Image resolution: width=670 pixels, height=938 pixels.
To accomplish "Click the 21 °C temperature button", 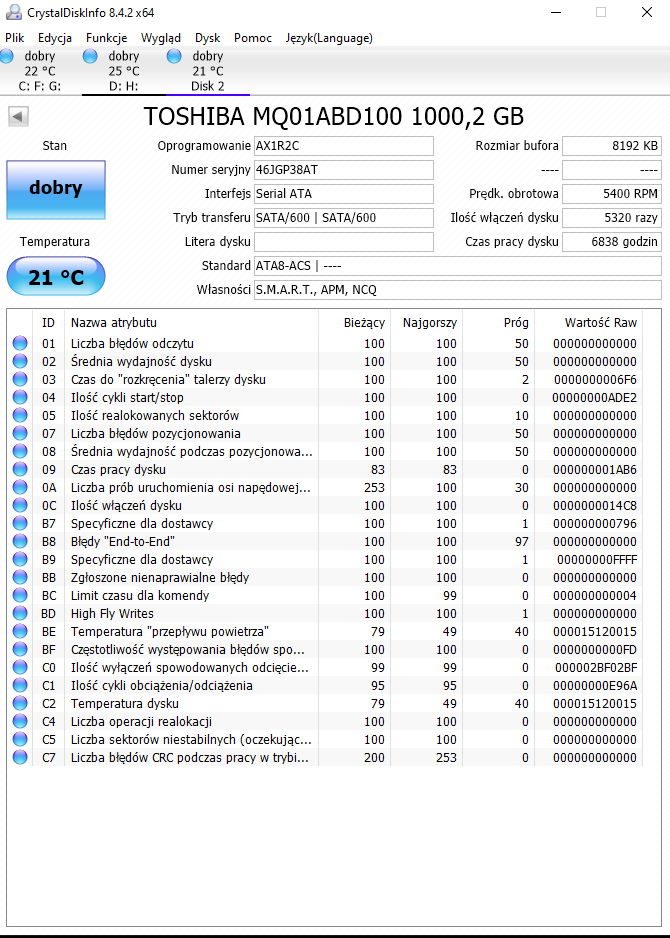I will pos(56,276).
